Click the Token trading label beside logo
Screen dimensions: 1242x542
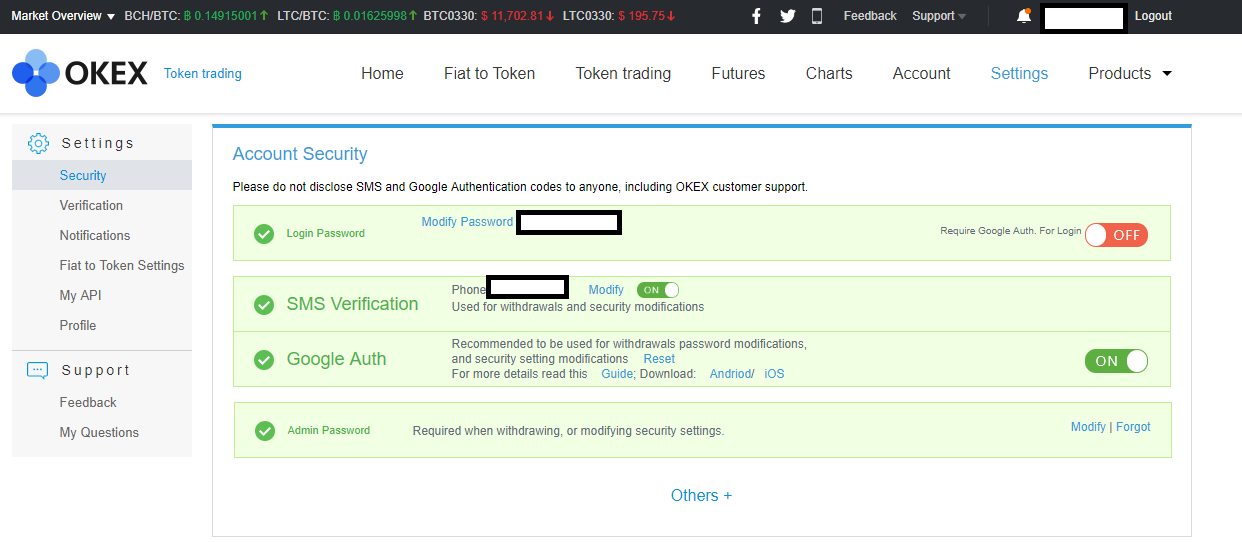point(203,73)
